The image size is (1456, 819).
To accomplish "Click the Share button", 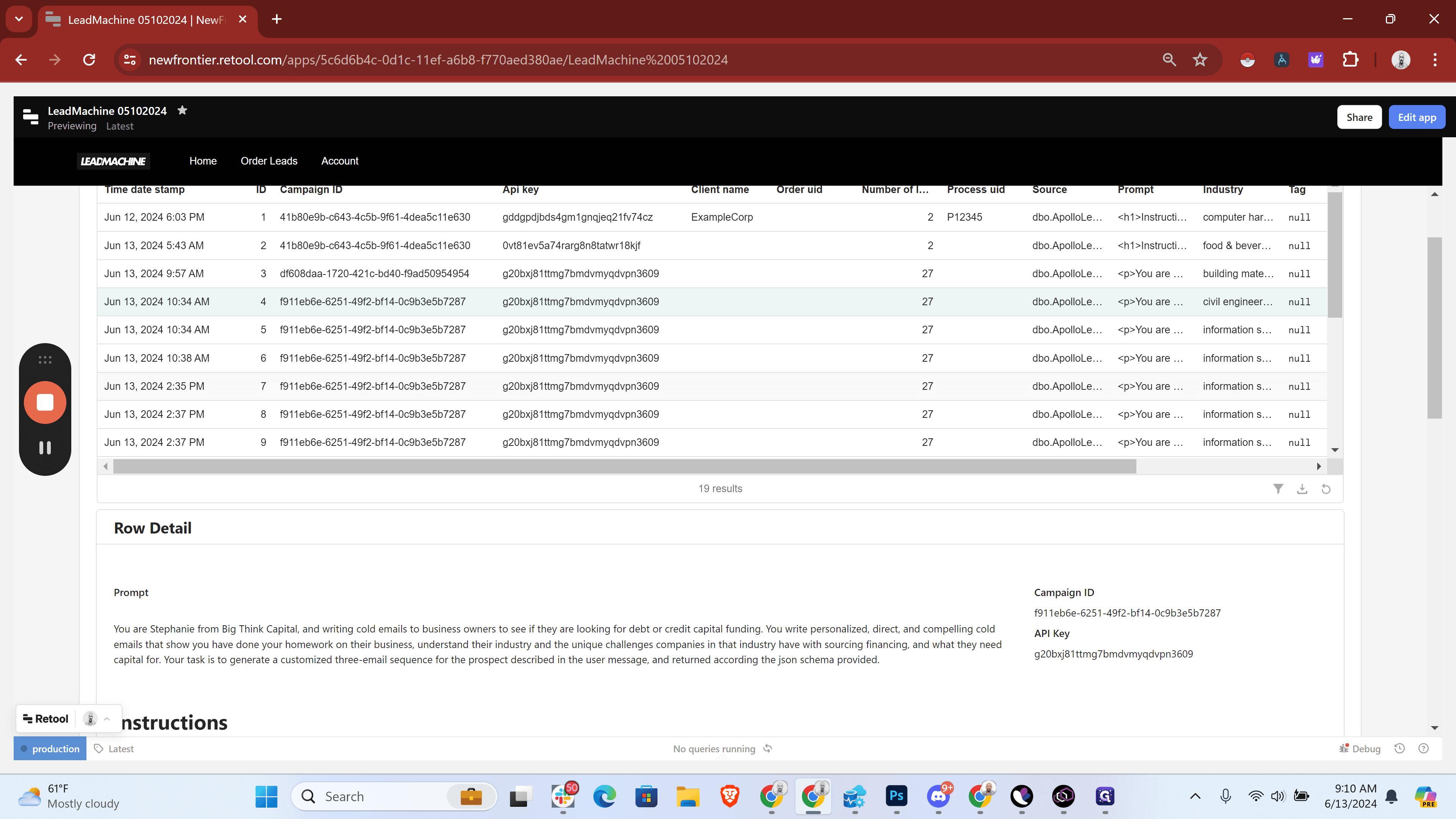I will click(x=1359, y=117).
